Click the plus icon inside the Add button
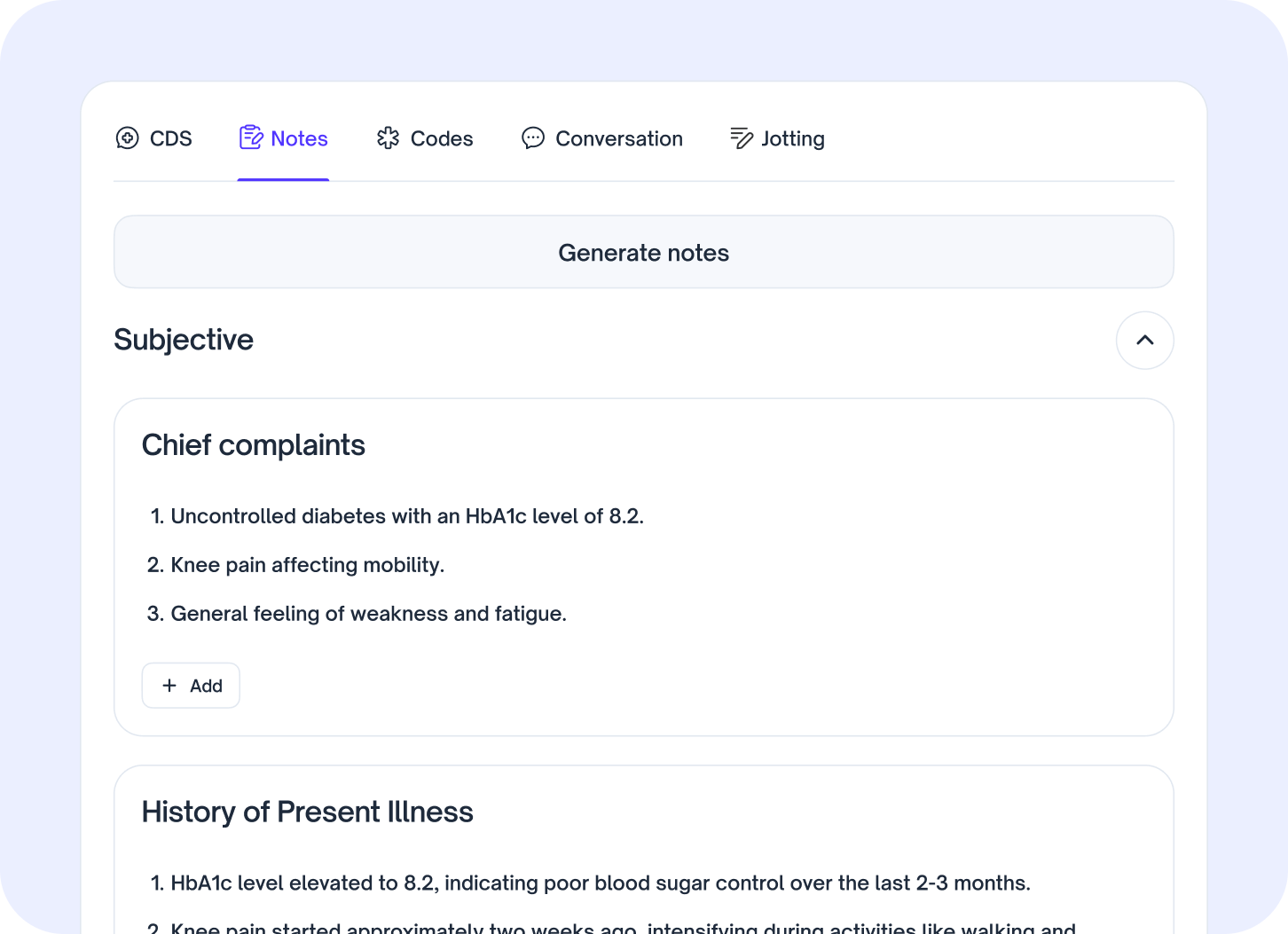The image size is (1288, 934). point(169,685)
